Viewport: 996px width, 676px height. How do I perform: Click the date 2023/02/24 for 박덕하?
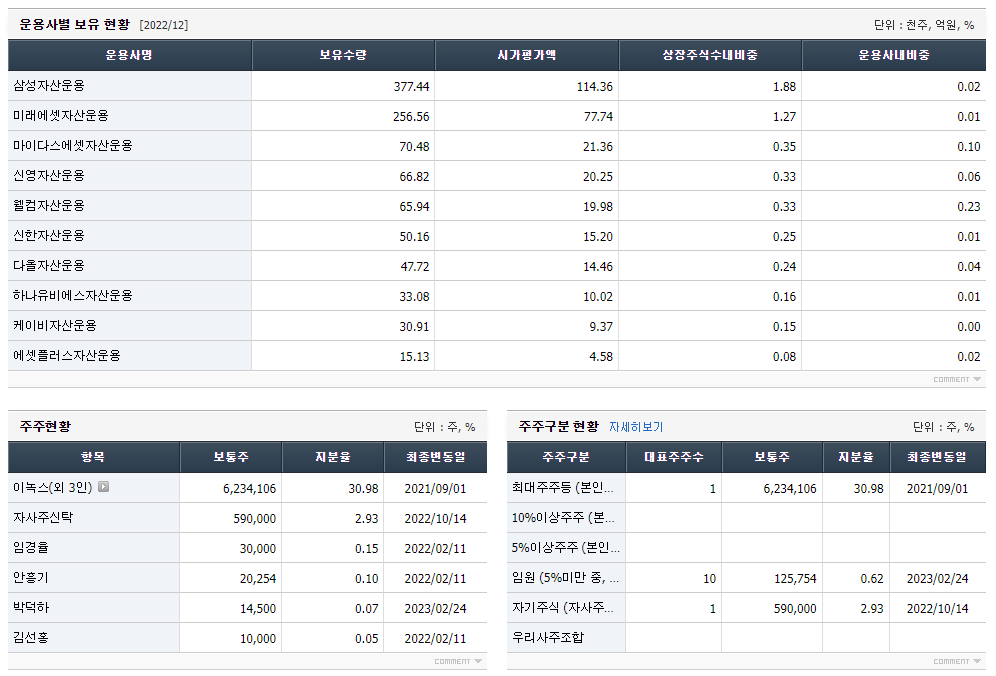[x=435, y=609]
